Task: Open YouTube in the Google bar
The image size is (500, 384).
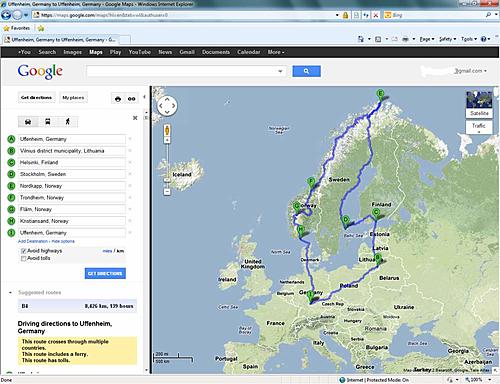Action: pyautogui.click(x=140, y=52)
